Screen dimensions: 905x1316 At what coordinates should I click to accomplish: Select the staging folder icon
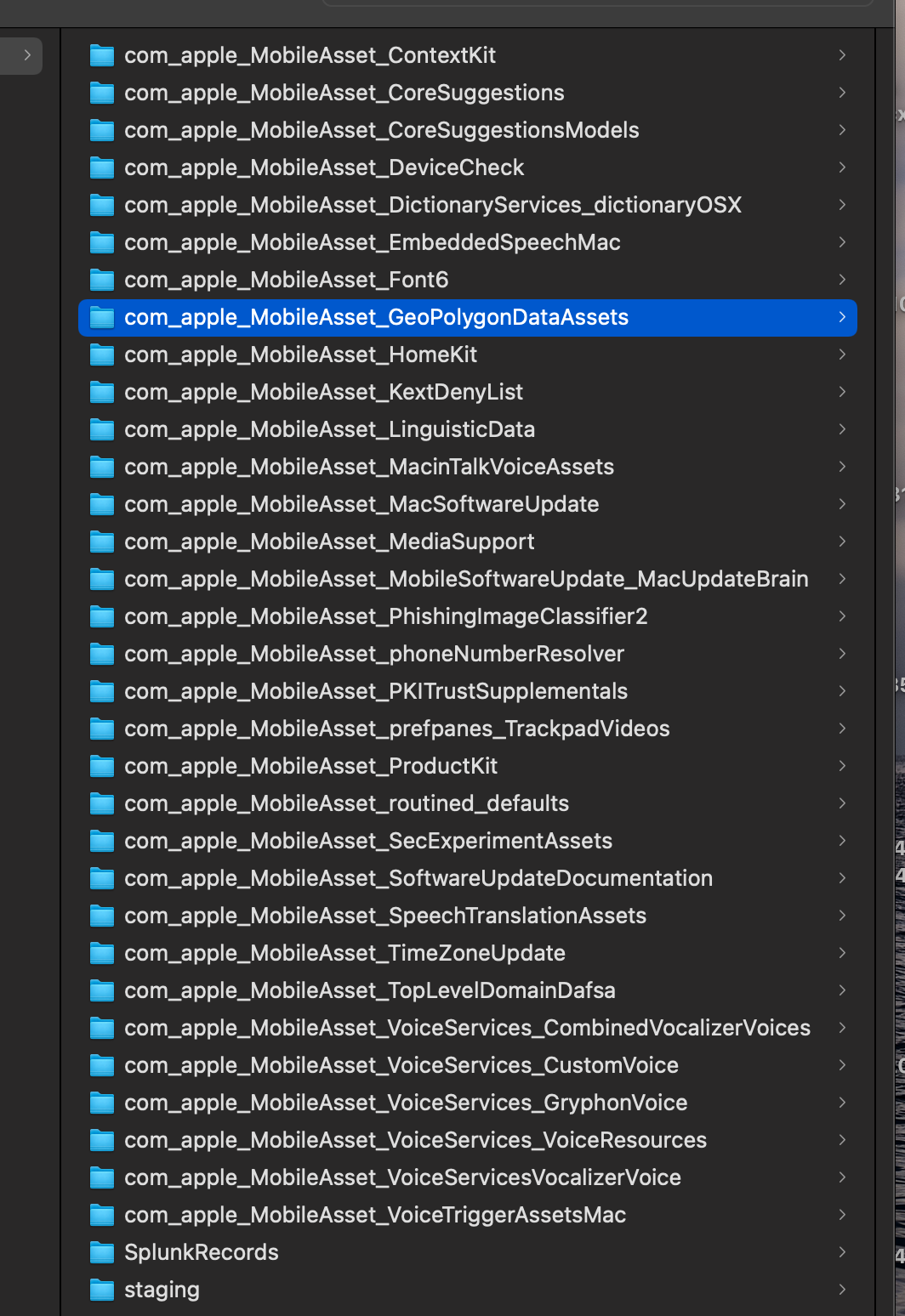point(102,1290)
